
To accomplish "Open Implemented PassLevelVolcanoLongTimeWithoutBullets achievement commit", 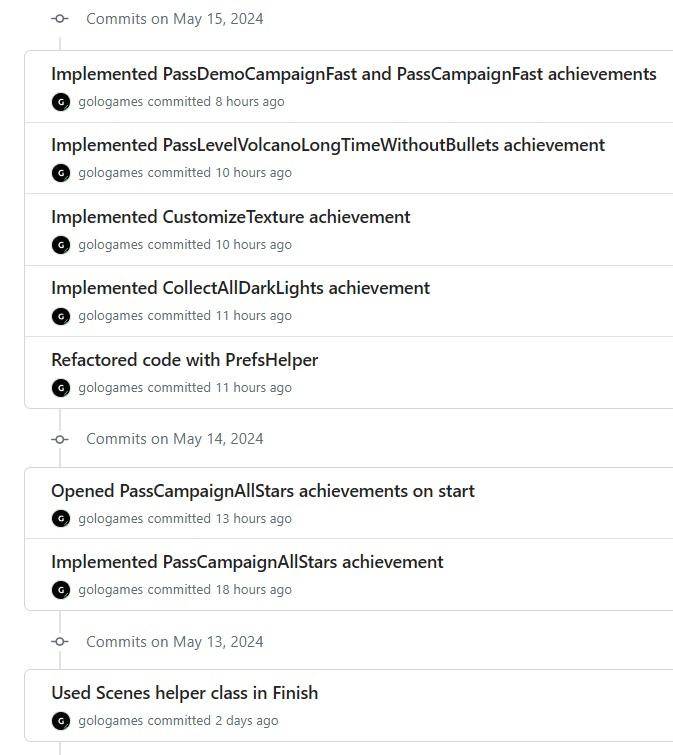I will [328, 145].
